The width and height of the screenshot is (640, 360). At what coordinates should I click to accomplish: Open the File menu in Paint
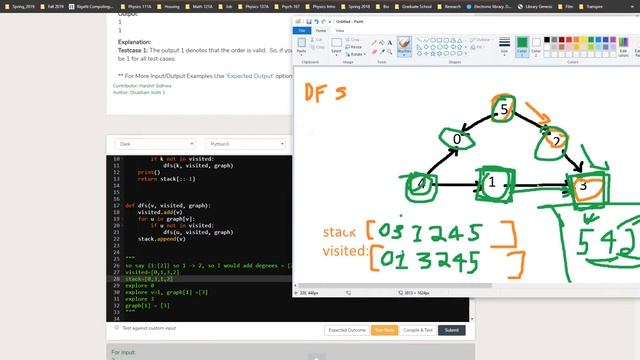(302, 31)
